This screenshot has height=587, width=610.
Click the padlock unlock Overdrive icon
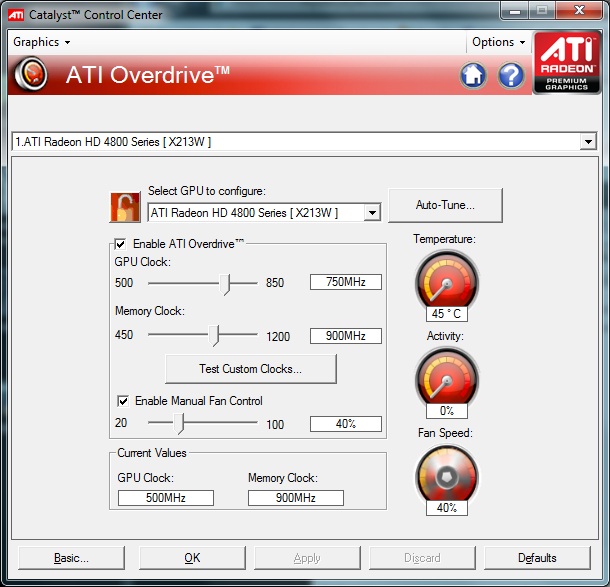pyautogui.click(x=125, y=207)
